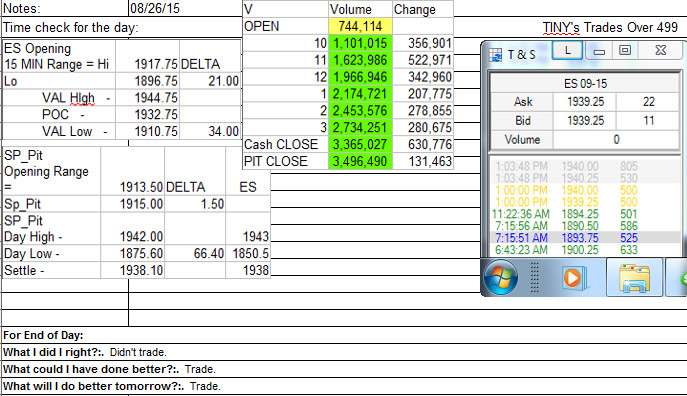This screenshot has height=396, width=687.
Task: Select the VAL Low value 1910.75
Action: [148, 131]
